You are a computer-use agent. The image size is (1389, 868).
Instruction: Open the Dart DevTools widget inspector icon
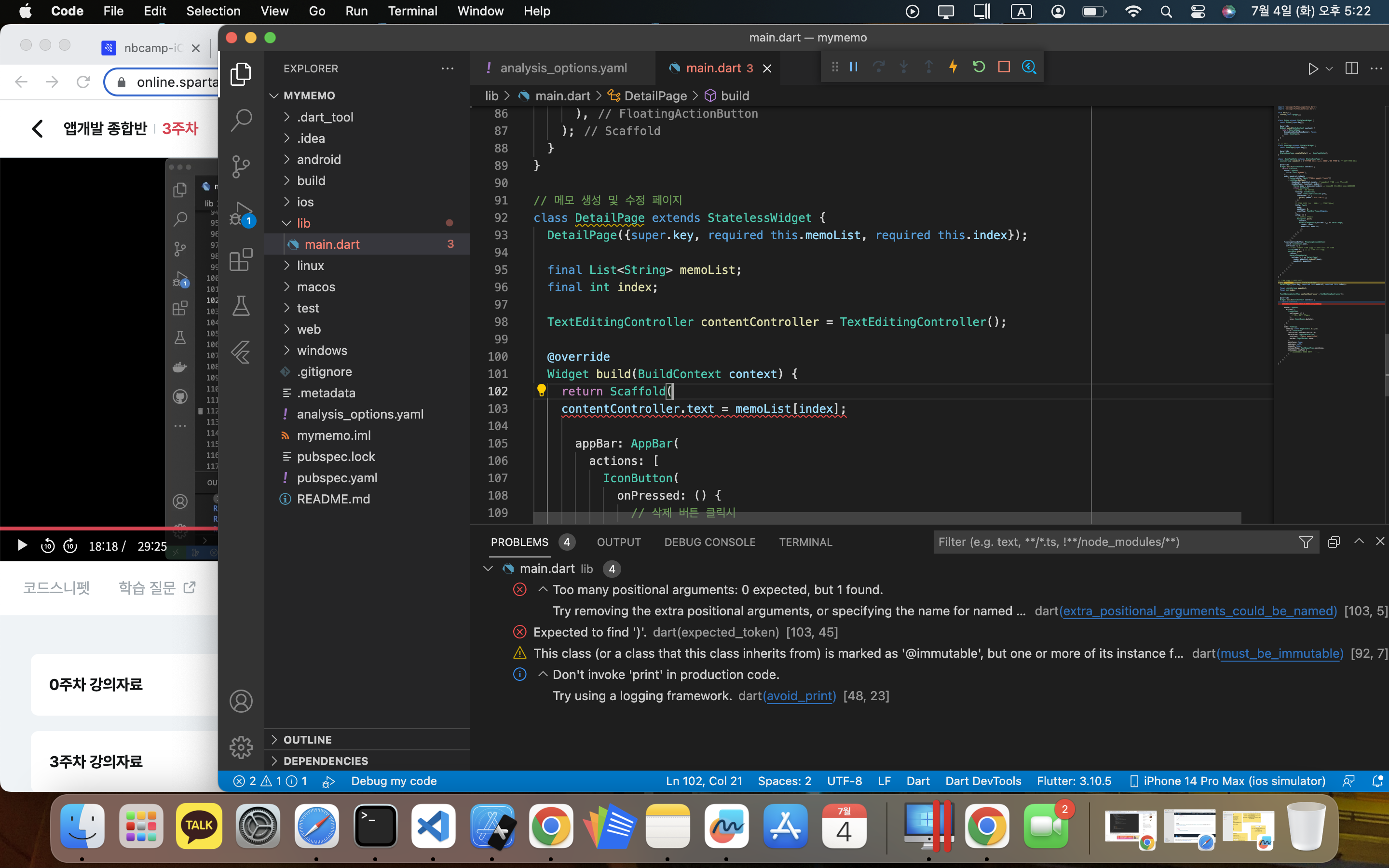point(1029,67)
